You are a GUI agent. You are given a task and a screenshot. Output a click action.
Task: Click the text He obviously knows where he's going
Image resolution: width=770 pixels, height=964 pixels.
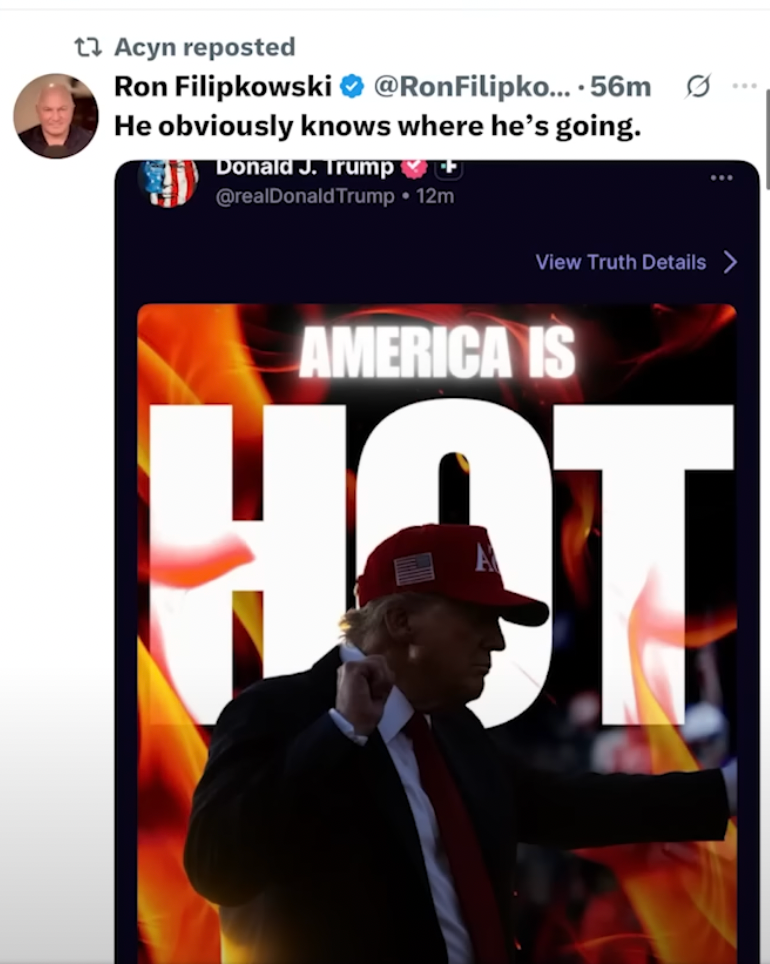click(378, 126)
